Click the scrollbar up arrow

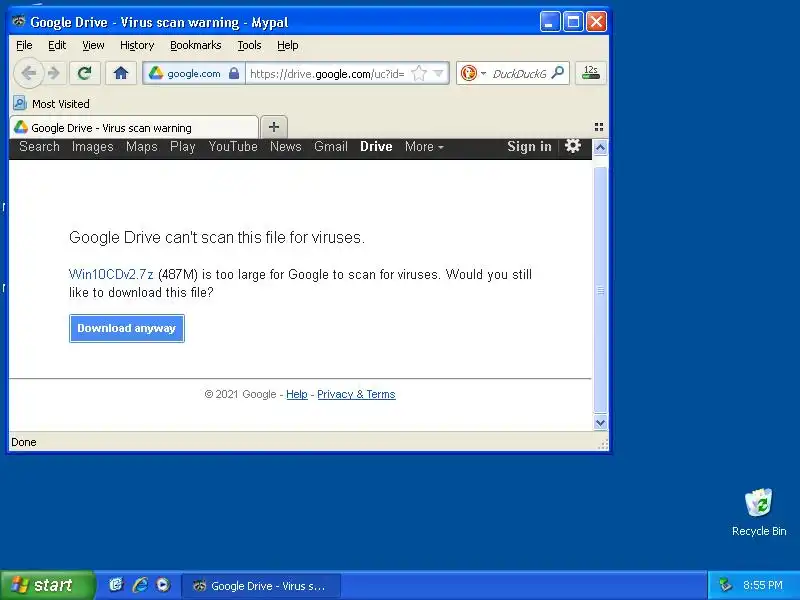601,148
